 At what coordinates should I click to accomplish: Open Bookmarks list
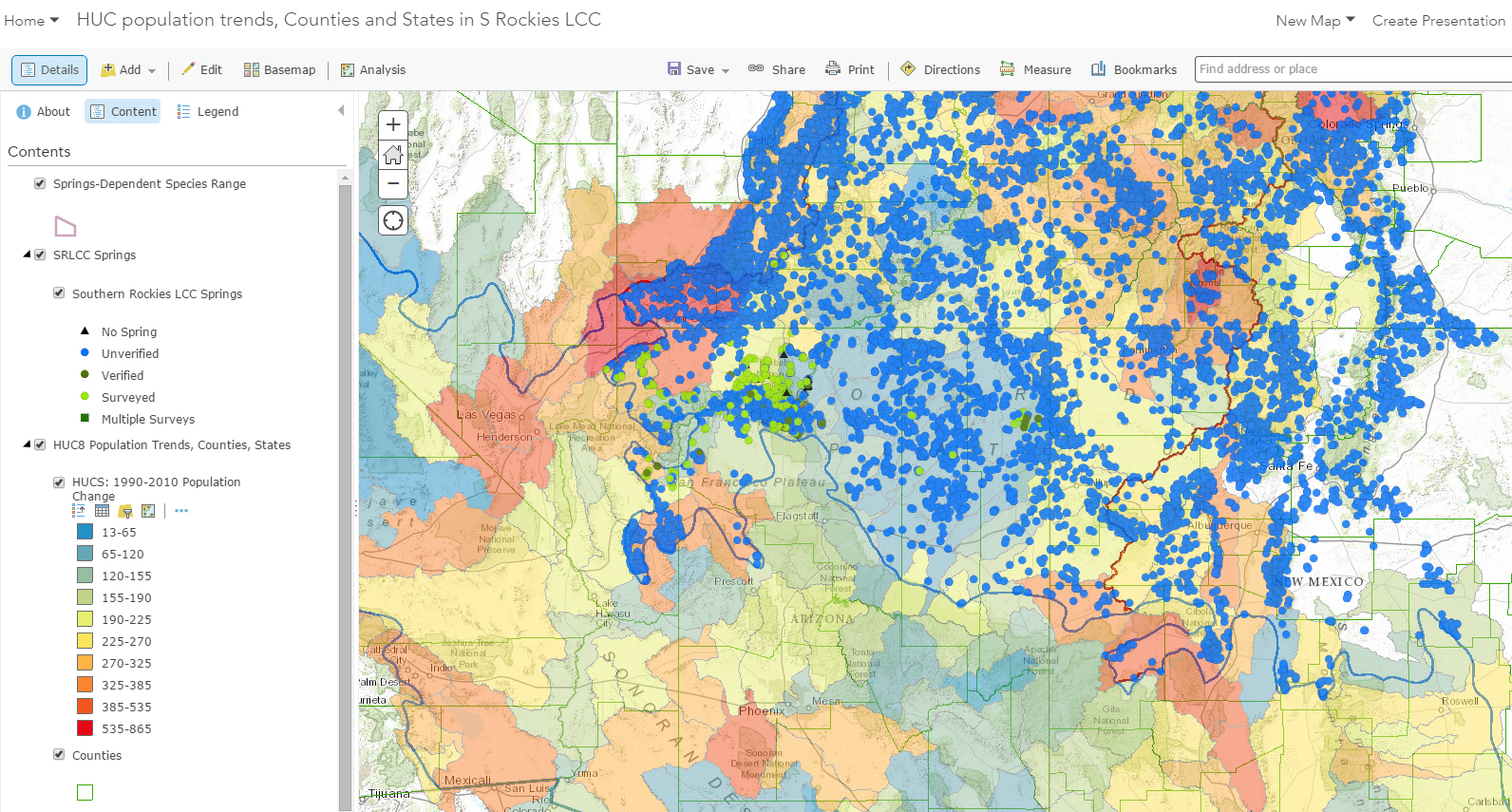click(1134, 70)
